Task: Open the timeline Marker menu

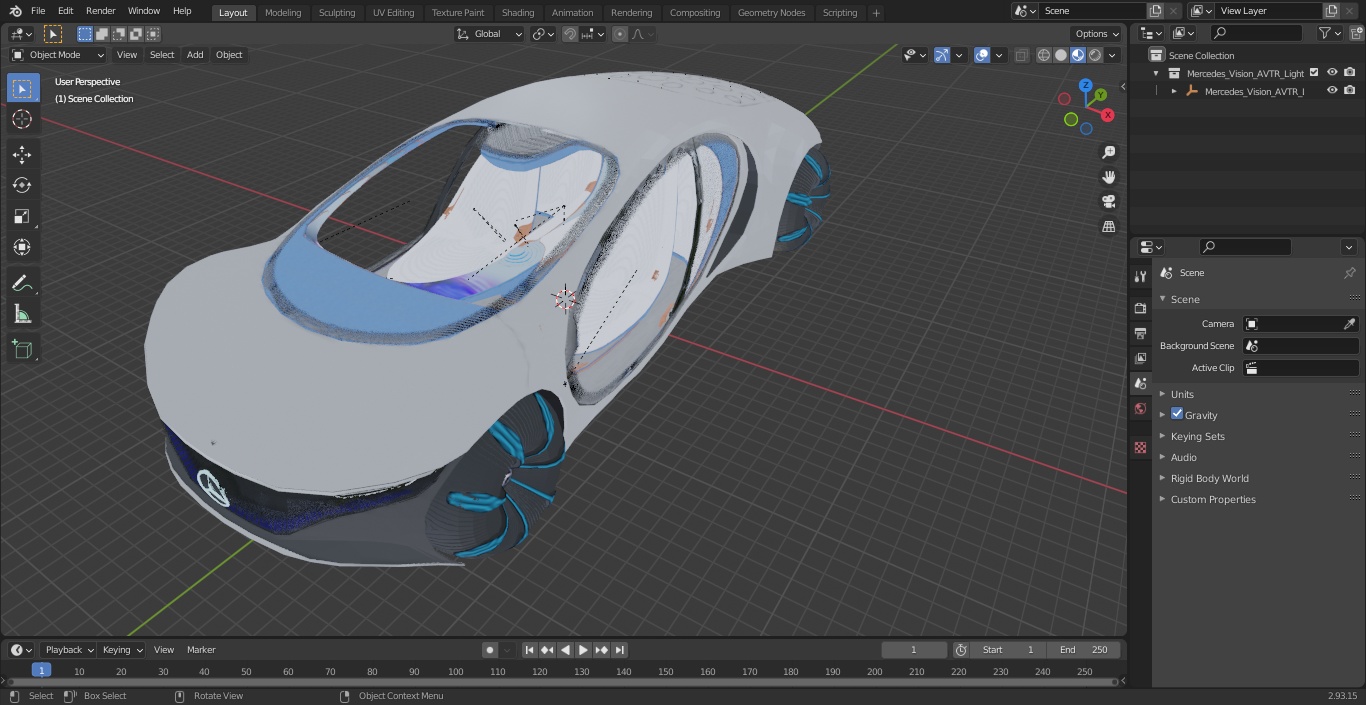Action: click(x=201, y=650)
